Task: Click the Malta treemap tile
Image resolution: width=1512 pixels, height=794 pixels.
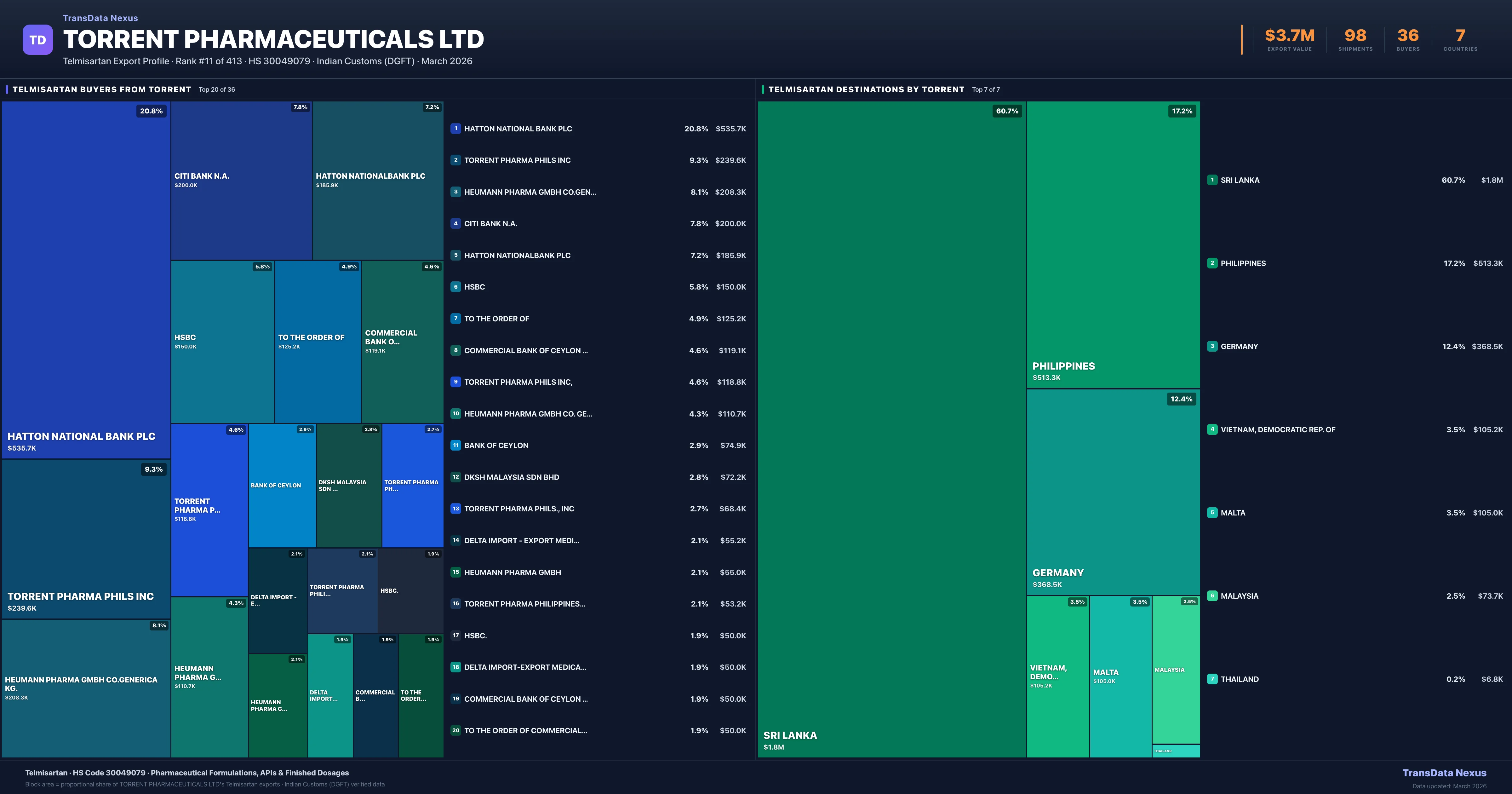Action: coord(1120,676)
